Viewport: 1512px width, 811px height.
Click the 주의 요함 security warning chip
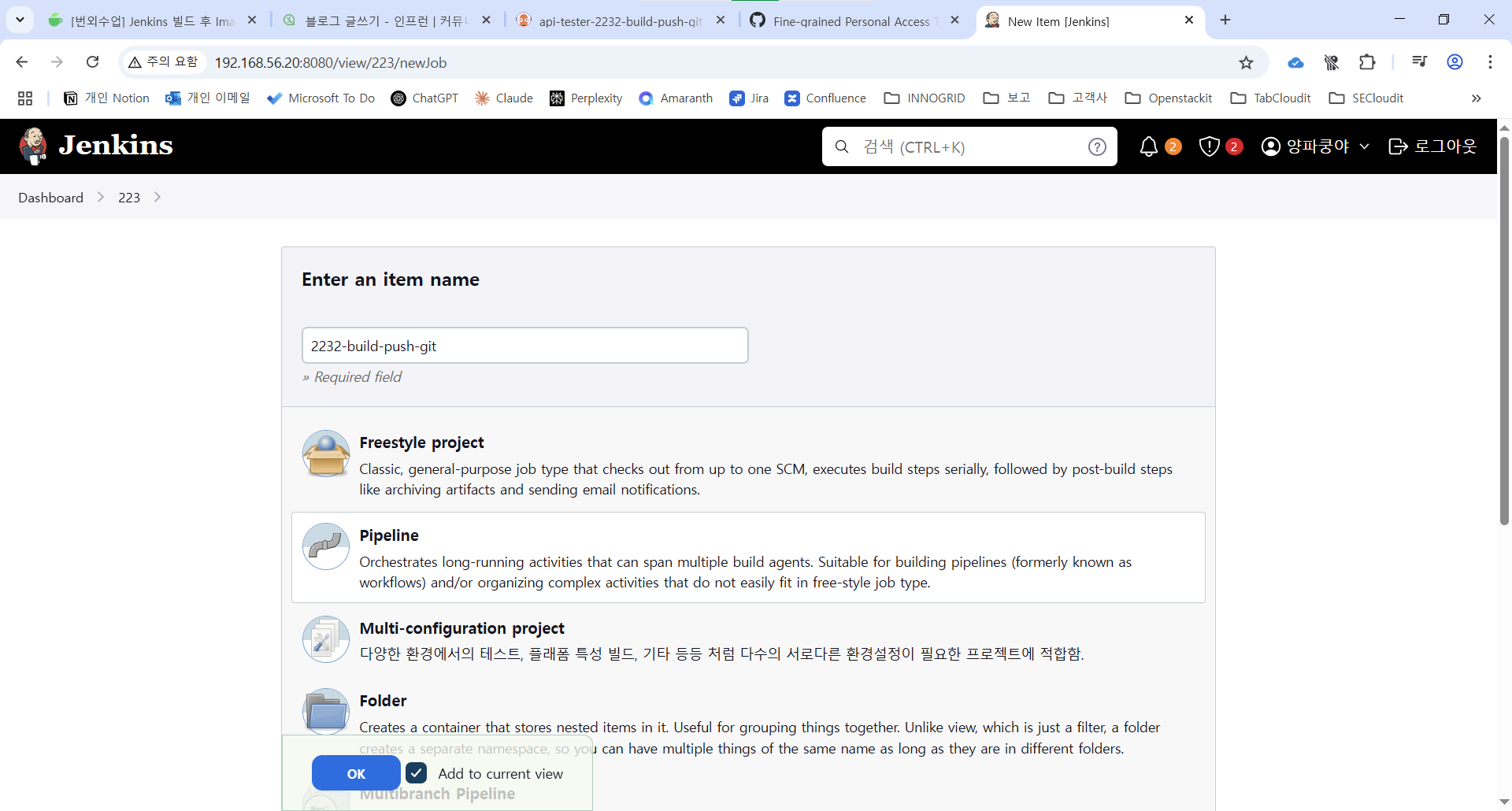[163, 62]
